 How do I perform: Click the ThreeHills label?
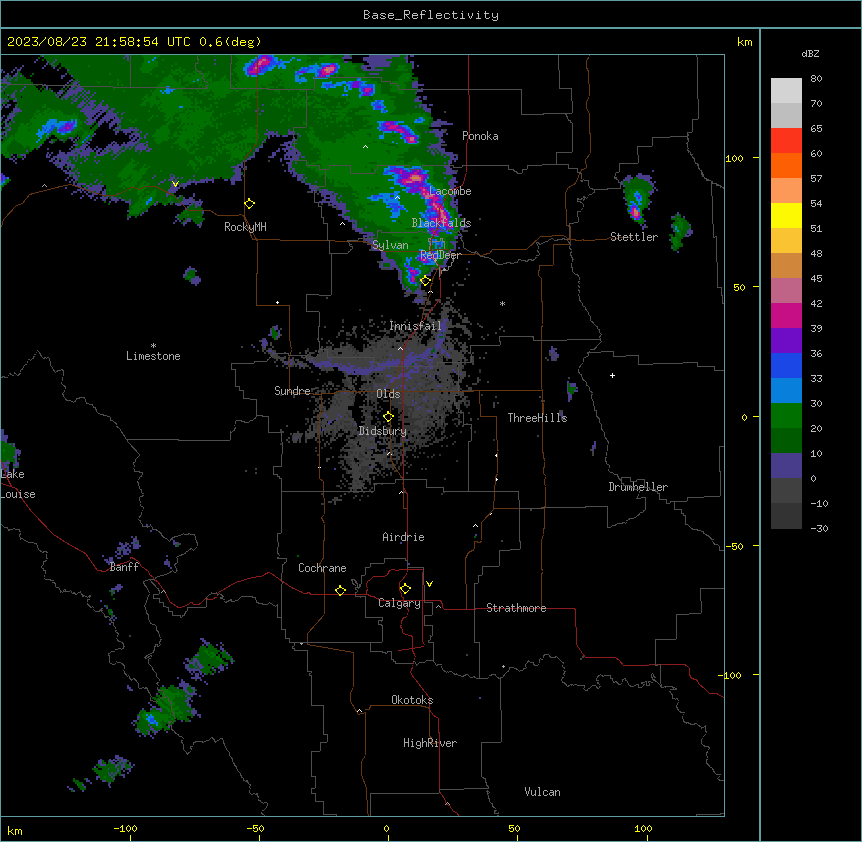pos(537,418)
